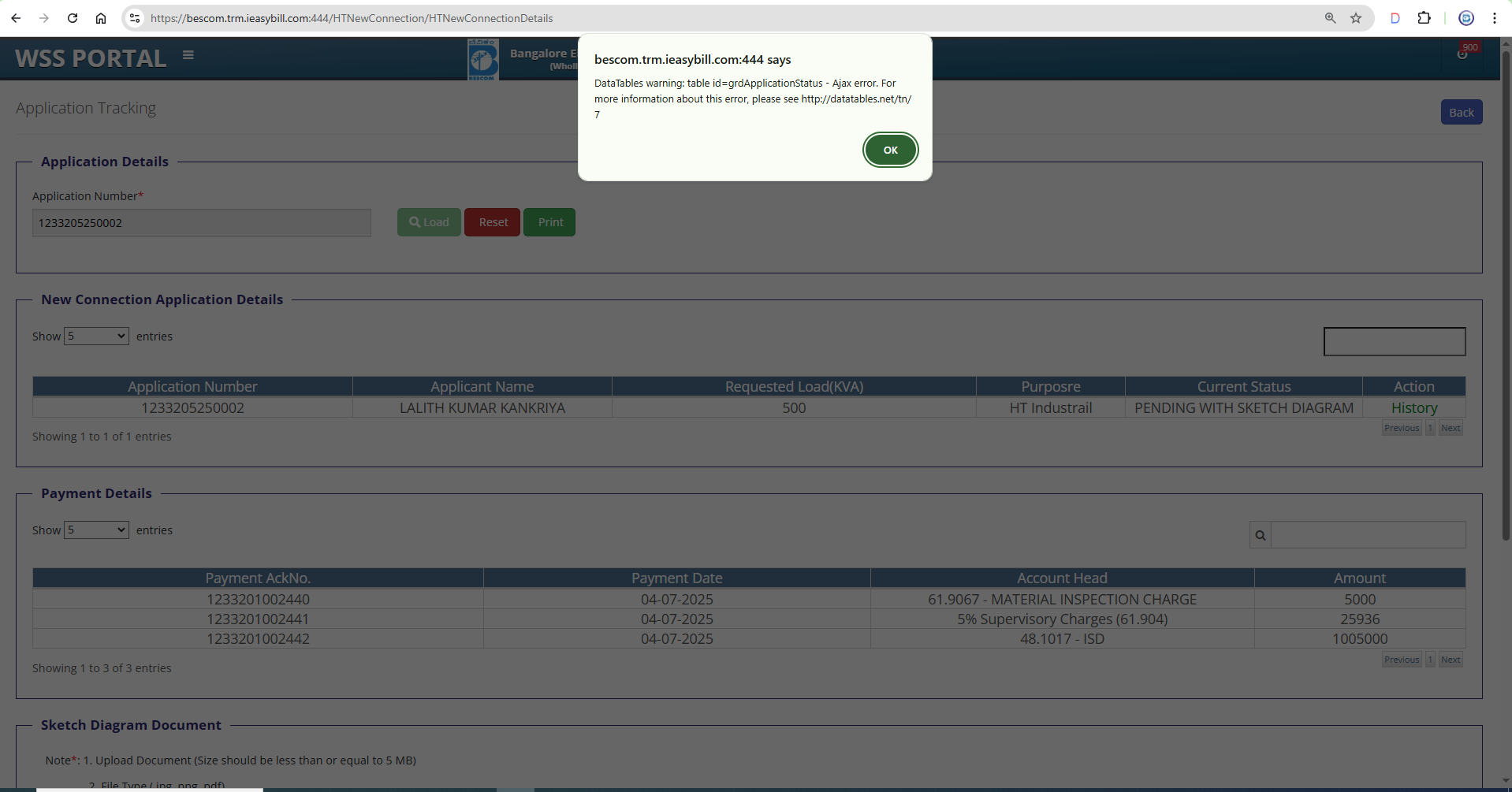Image resolution: width=1512 pixels, height=792 pixels.
Task: Select payment ack number 1233201002440
Action: click(x=258, y=600)
